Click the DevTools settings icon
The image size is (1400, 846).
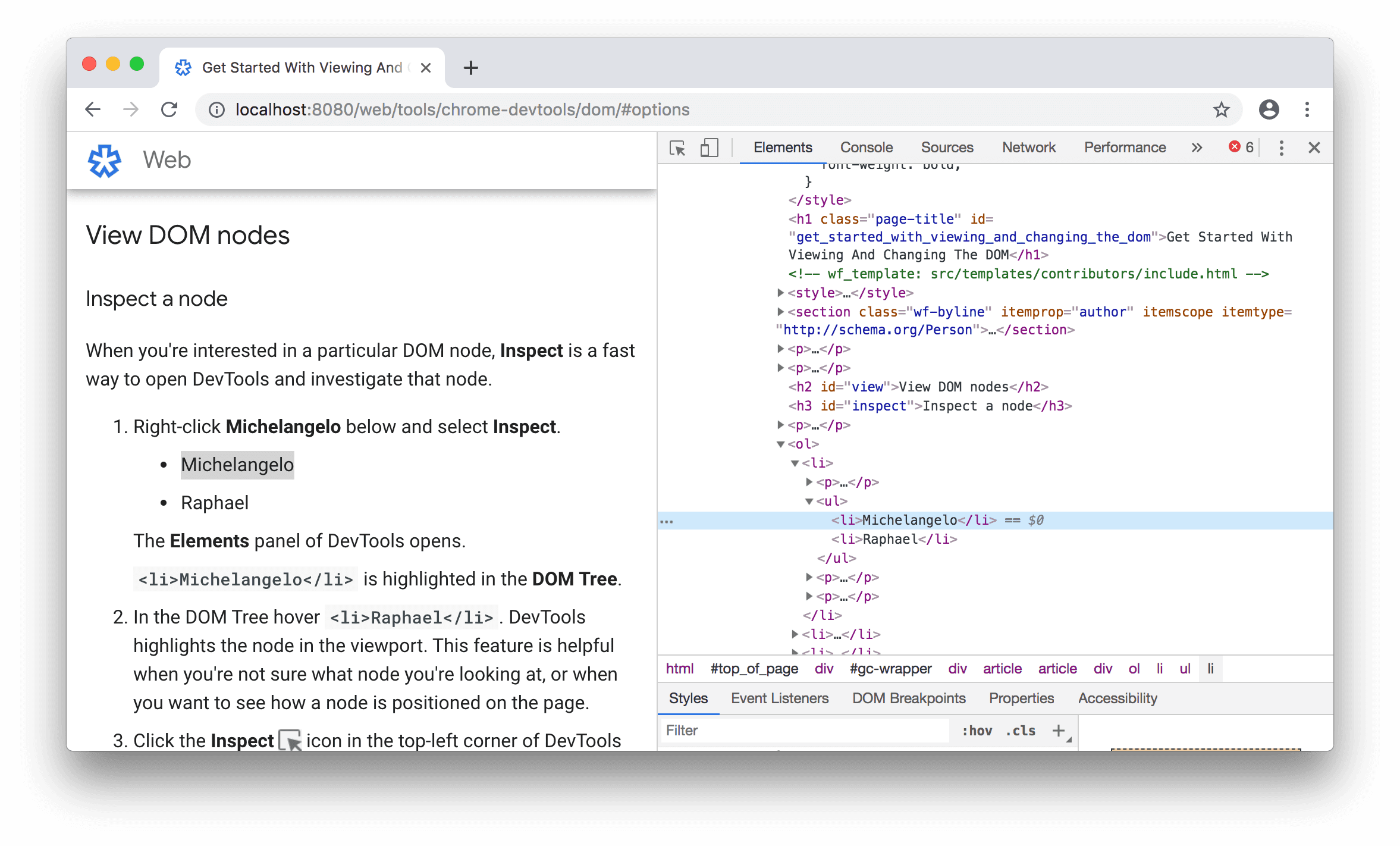[1281, 147]
